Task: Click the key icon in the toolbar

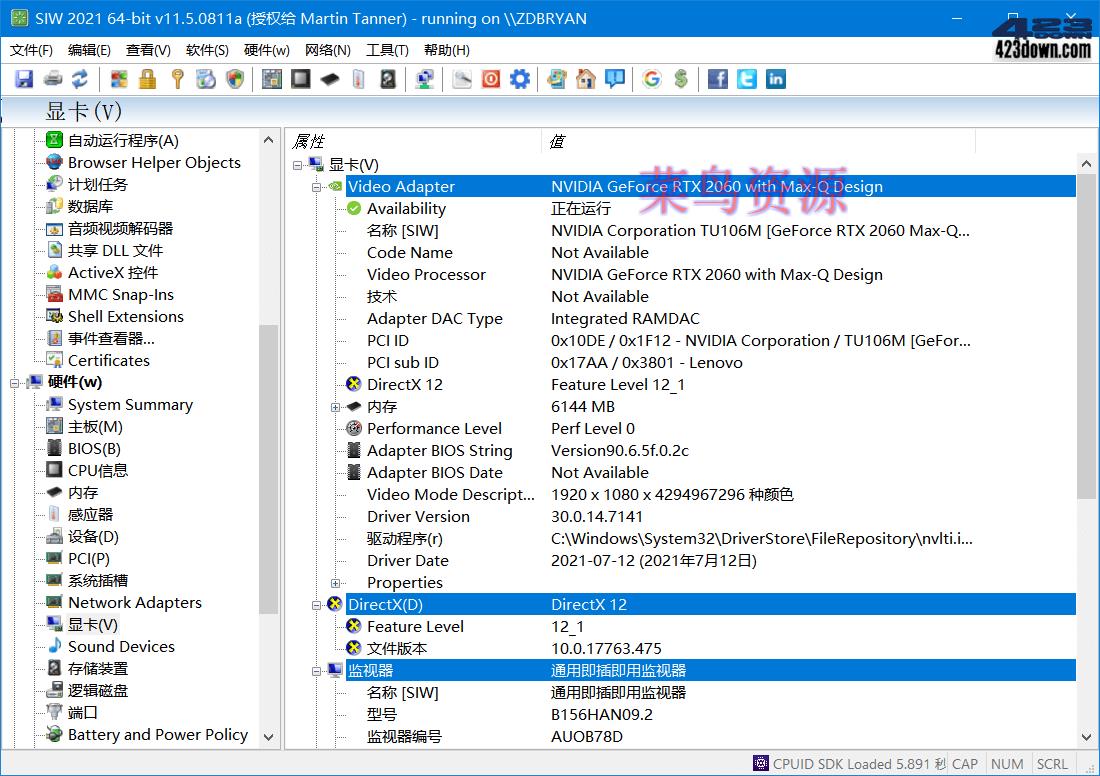Action: click(x=177, y=78)
